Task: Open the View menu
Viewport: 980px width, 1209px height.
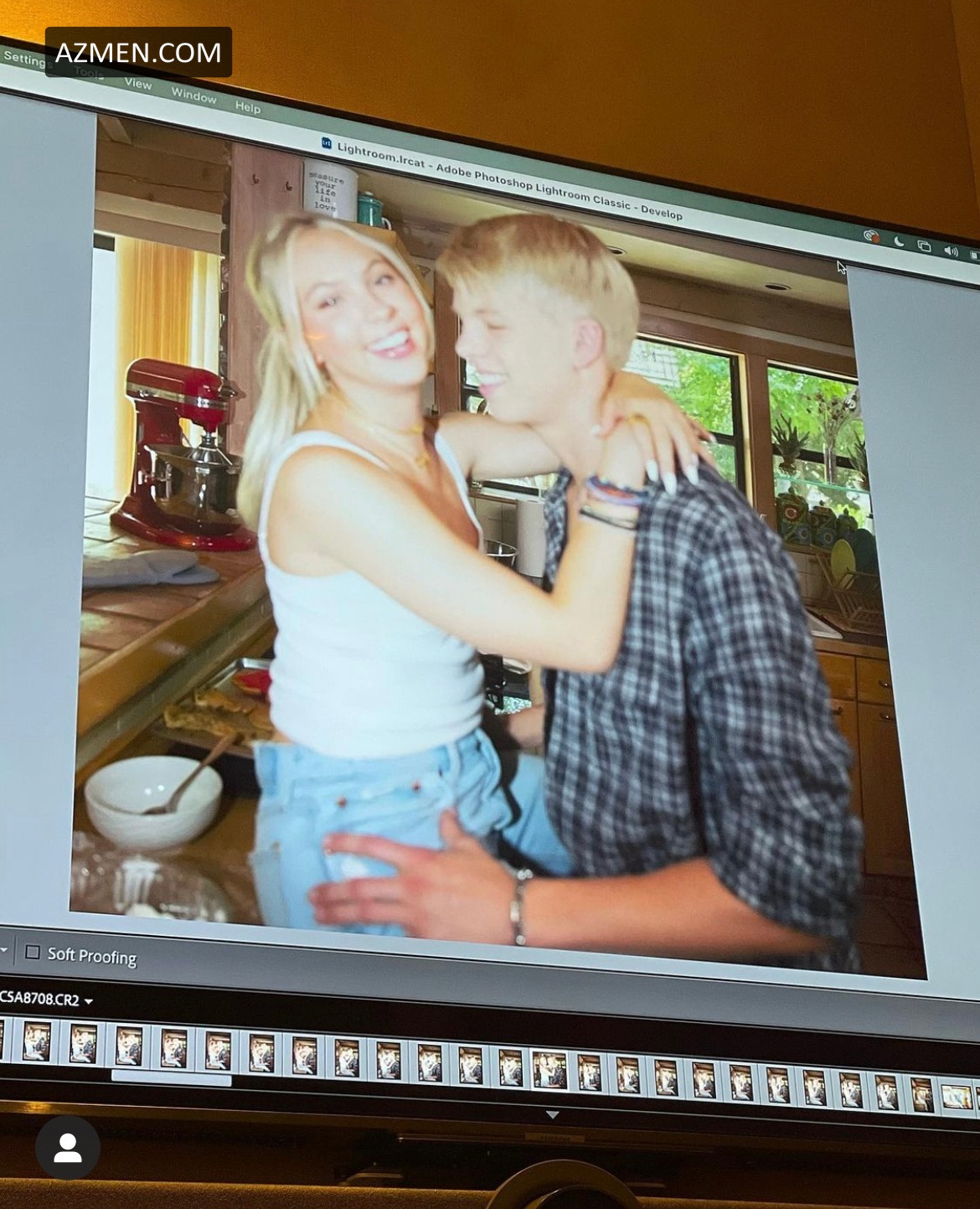Action: [x=138, y=84]
